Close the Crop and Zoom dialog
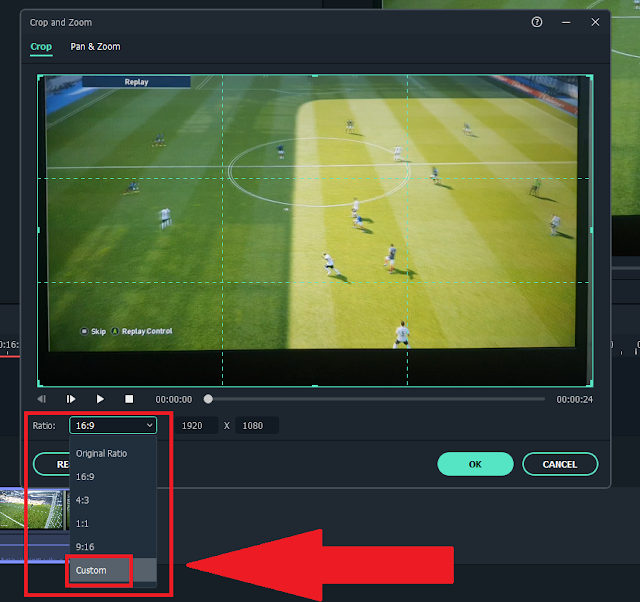 pyautogui.click(x=595, y=22)
